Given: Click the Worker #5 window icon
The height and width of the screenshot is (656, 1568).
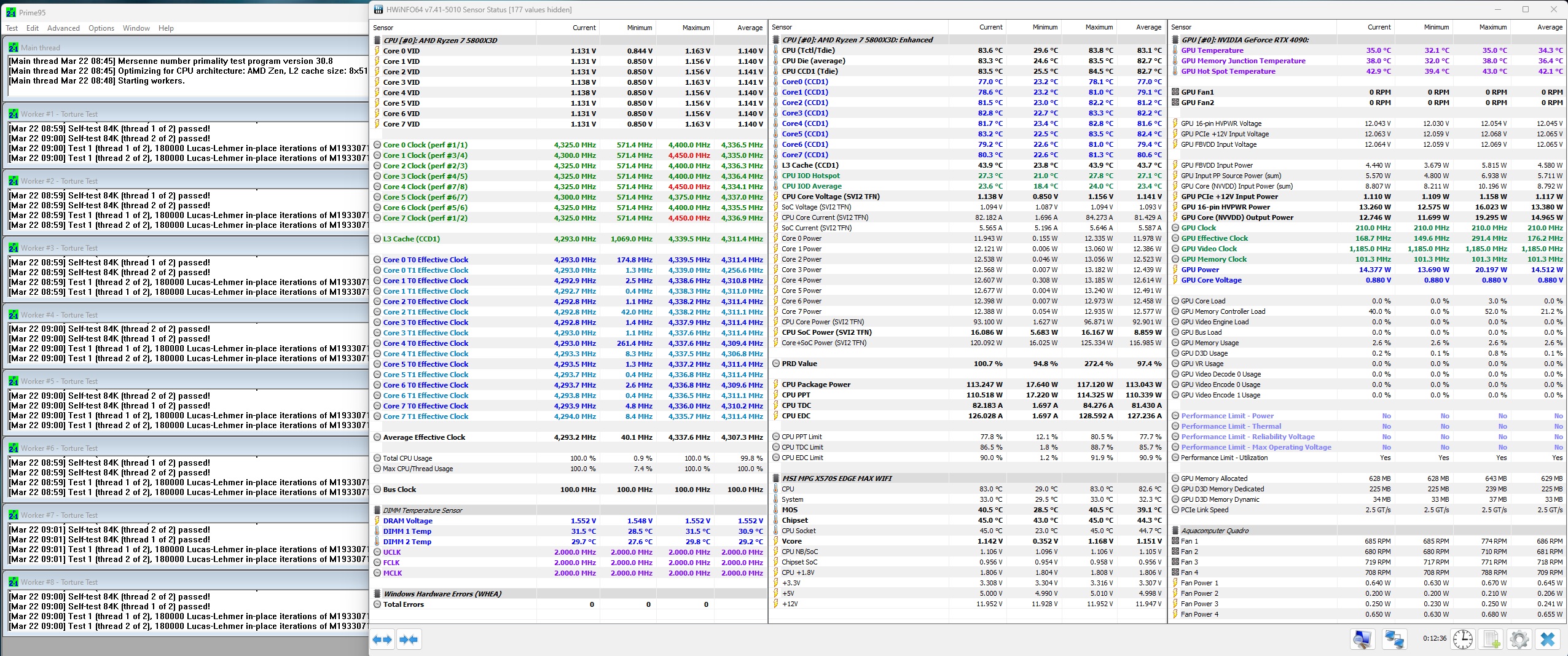Looking at the screenshot, I should pos(14,381).
